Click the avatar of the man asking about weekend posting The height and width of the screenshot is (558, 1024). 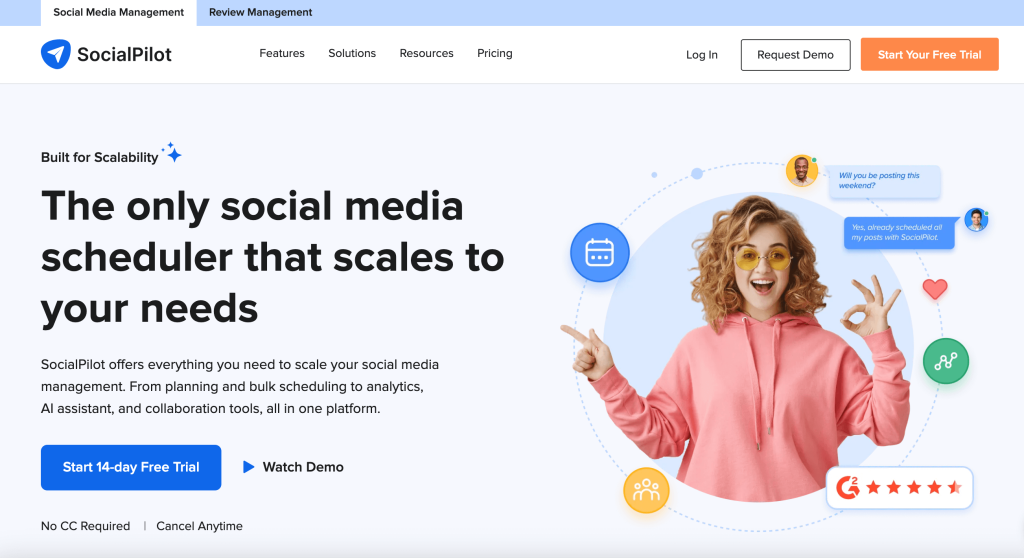pyautogui.click(x=801, y=171)
